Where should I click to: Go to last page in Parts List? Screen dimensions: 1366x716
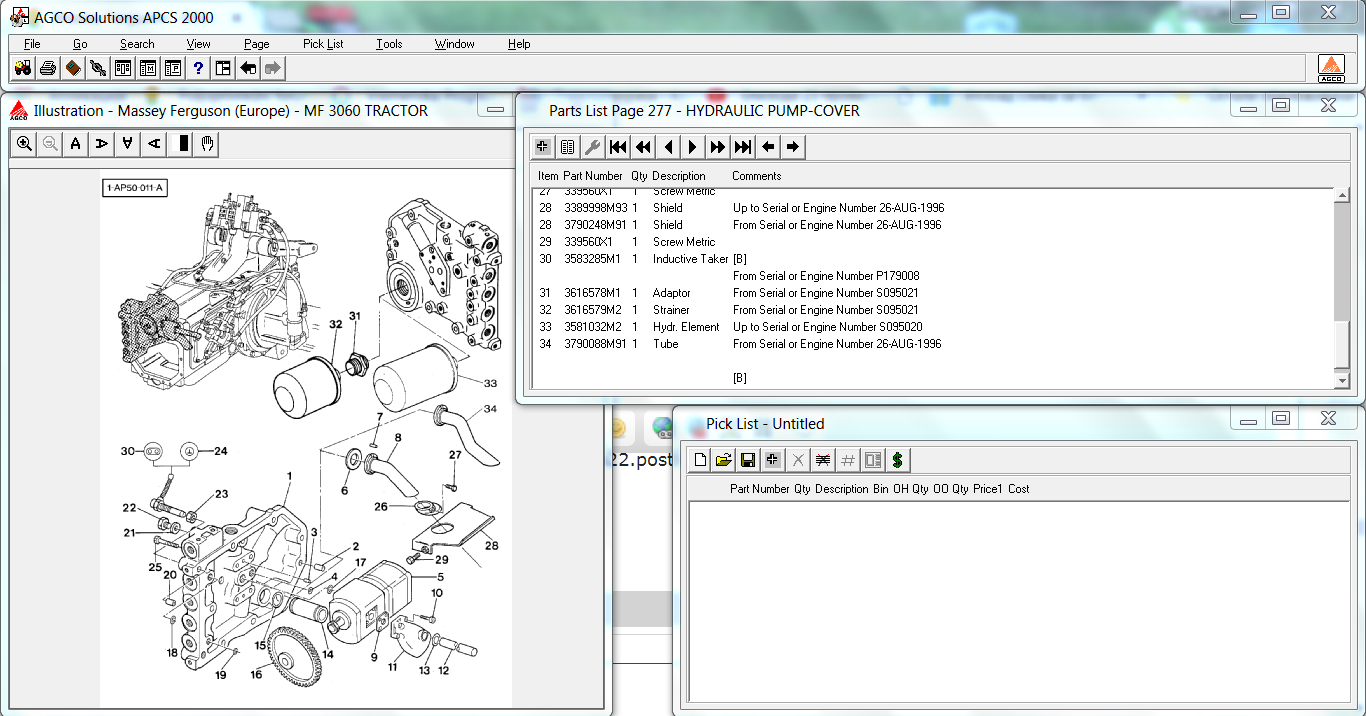pyautogui.click(x=743, y=147)
